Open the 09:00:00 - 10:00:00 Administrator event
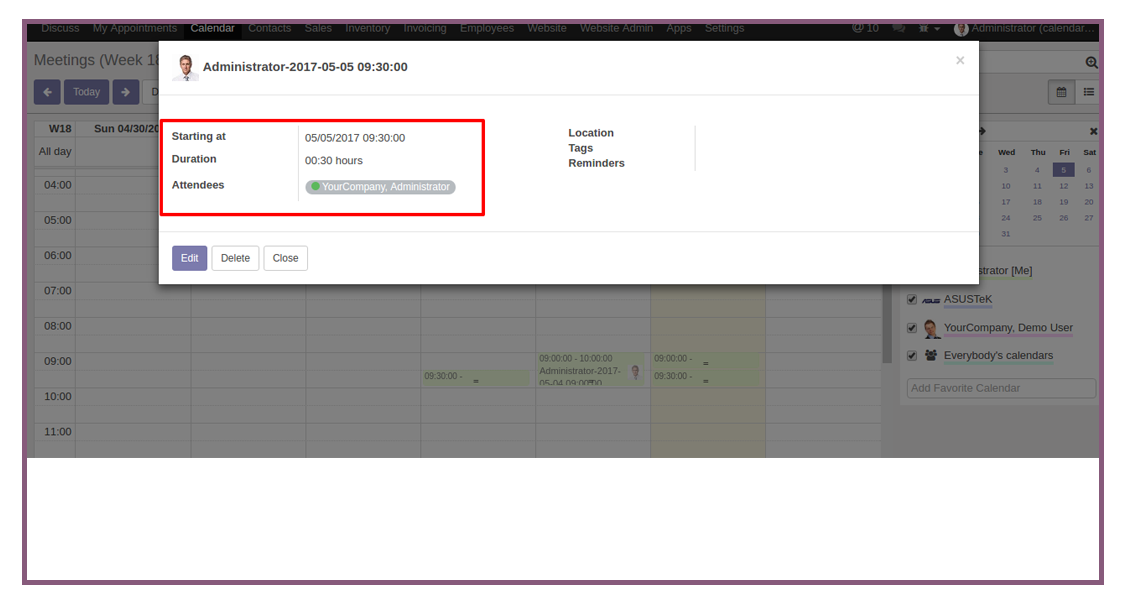Image resolution: width=1126 pixels, height=607 pixels. 591,369
